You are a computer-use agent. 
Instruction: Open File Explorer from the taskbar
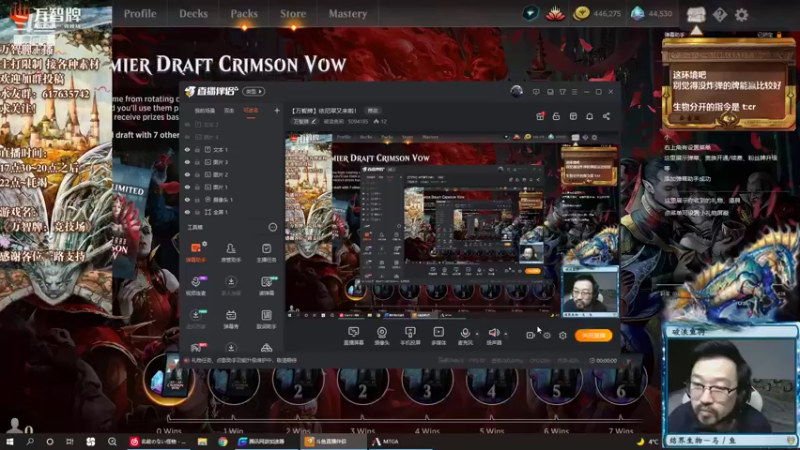(203, 442)
